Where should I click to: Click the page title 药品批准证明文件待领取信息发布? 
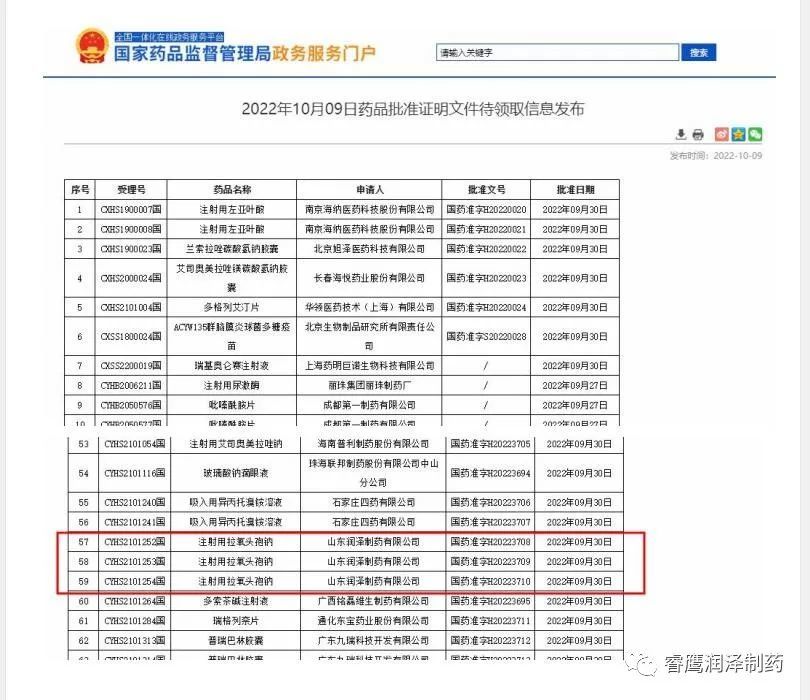412,109
